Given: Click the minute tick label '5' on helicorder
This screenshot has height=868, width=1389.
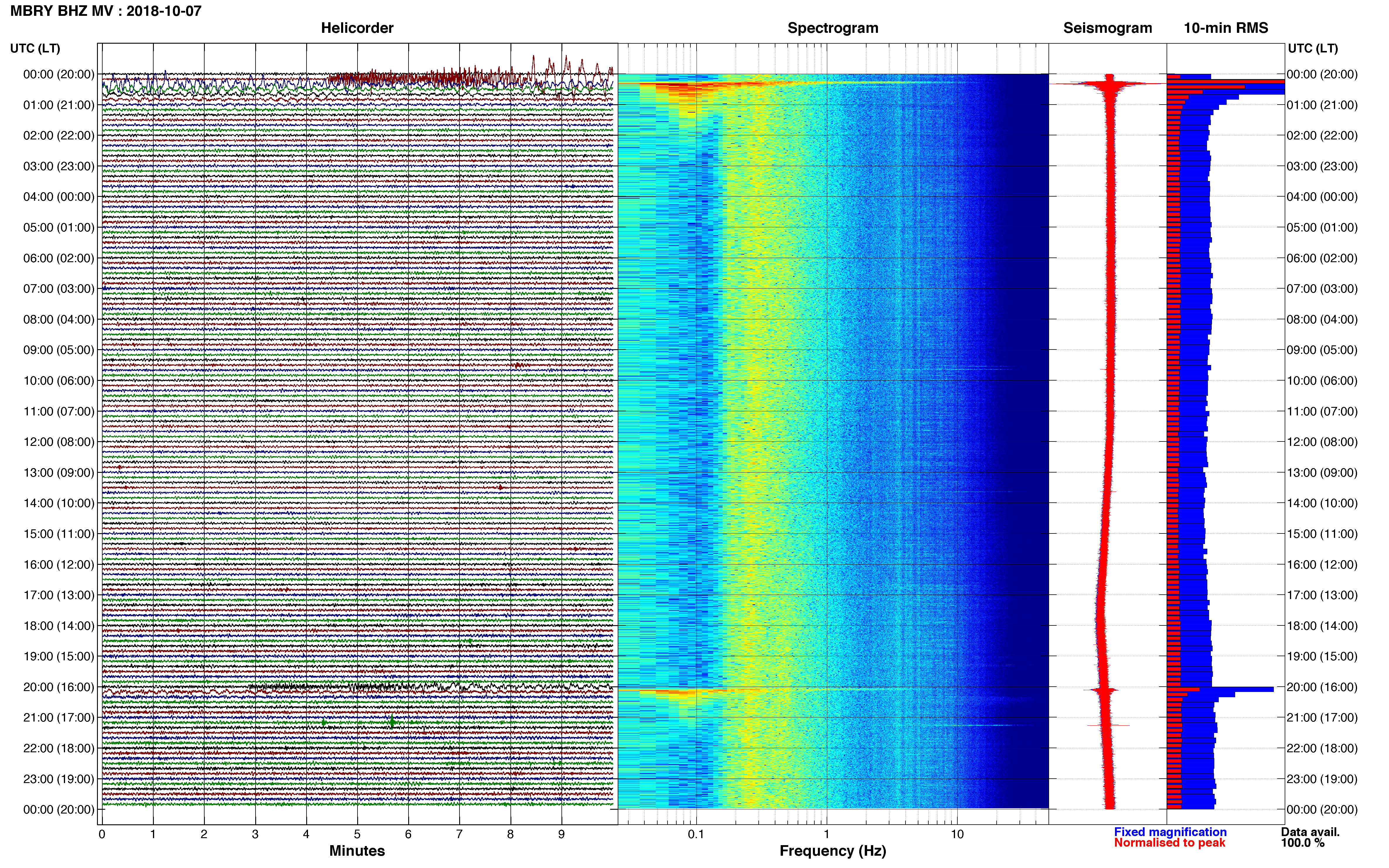Looking at the screenshot, I should click(357, 835).
